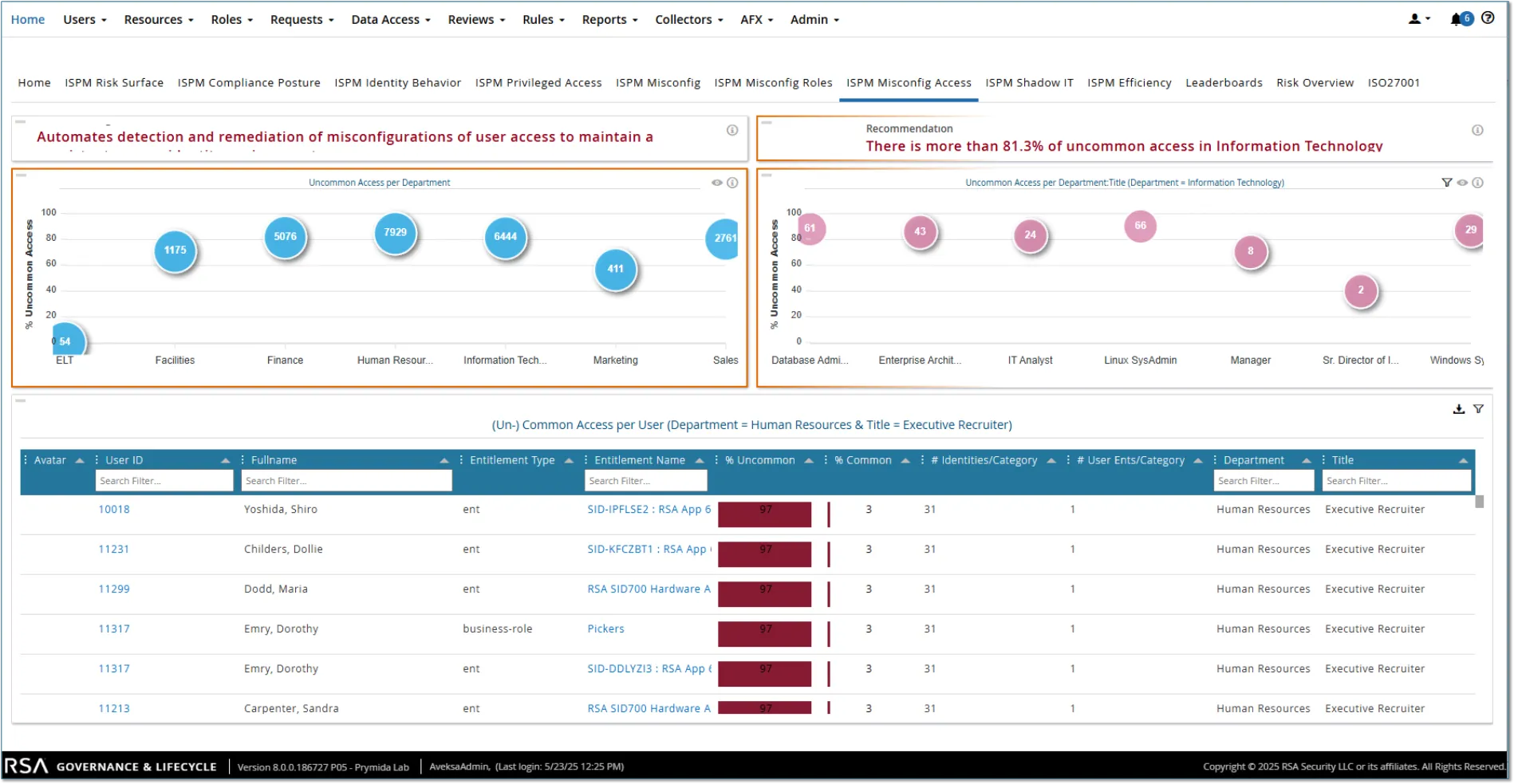
Task: Go to Home in the top navigation
Action: [x=28, y=19]
